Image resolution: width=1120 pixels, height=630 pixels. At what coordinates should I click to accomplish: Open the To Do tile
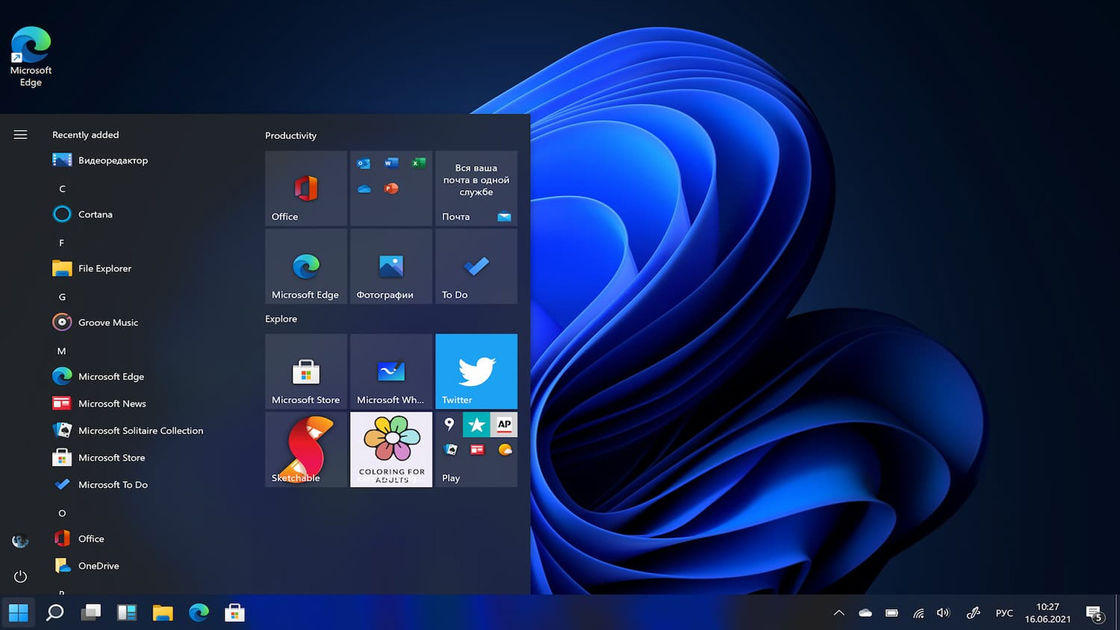point(476,267)
